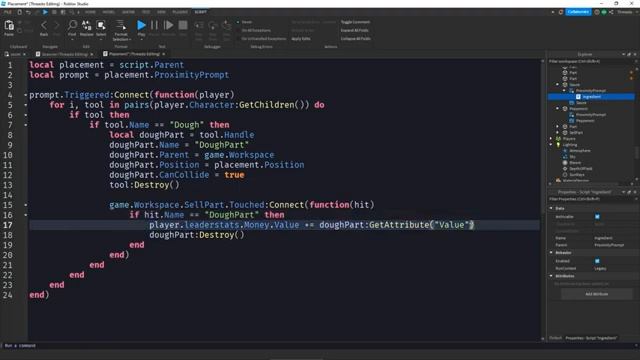640x360 pixels.
Task: Collapse fold arrow on line 7
Action: point(26,125)
